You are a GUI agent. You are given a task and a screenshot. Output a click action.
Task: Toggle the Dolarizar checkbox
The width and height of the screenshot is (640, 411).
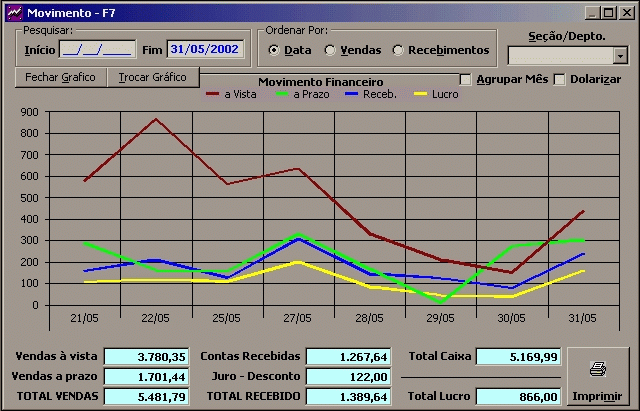[559, 79]
